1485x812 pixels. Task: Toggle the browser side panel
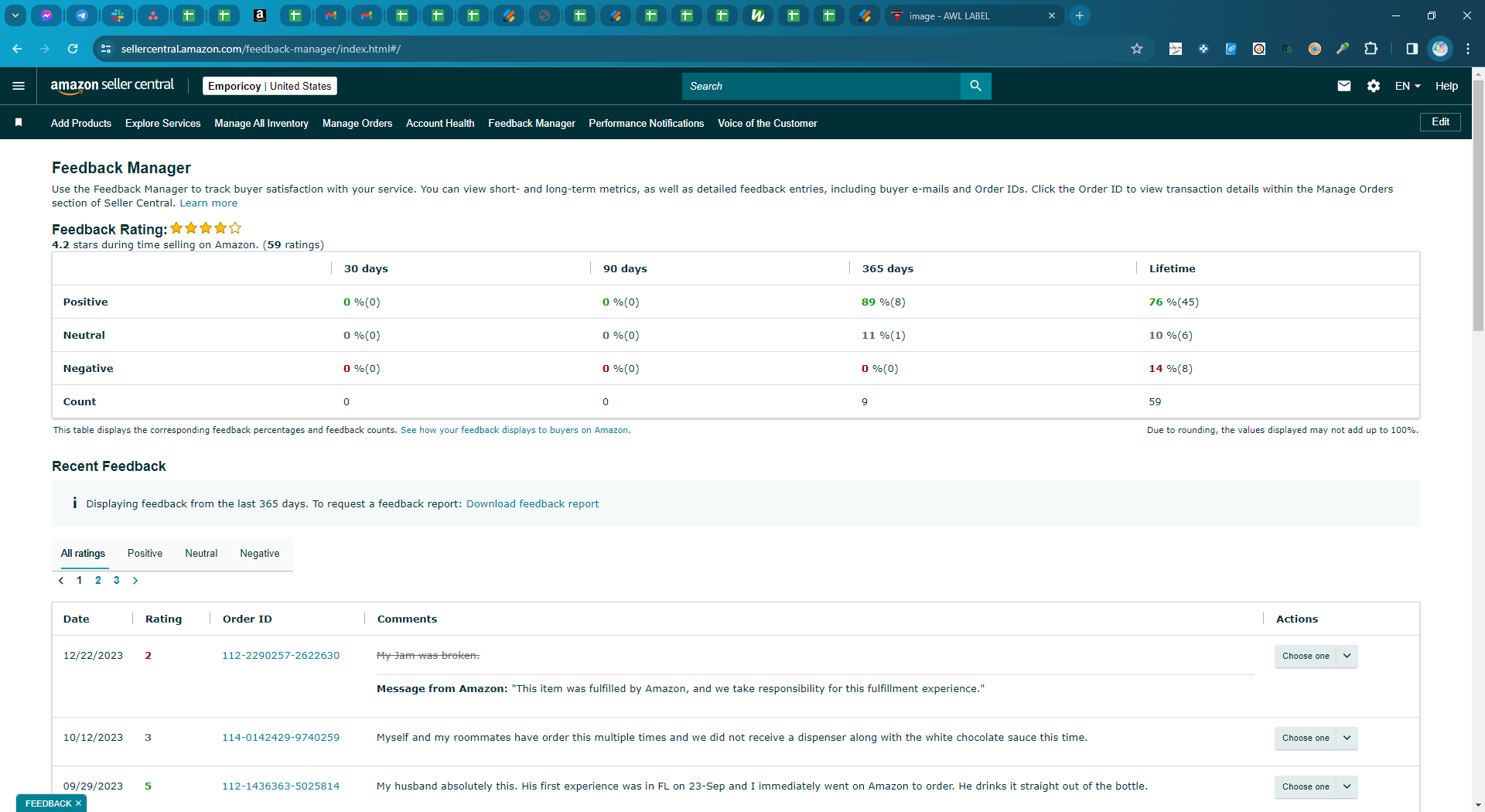[1412, 49]
